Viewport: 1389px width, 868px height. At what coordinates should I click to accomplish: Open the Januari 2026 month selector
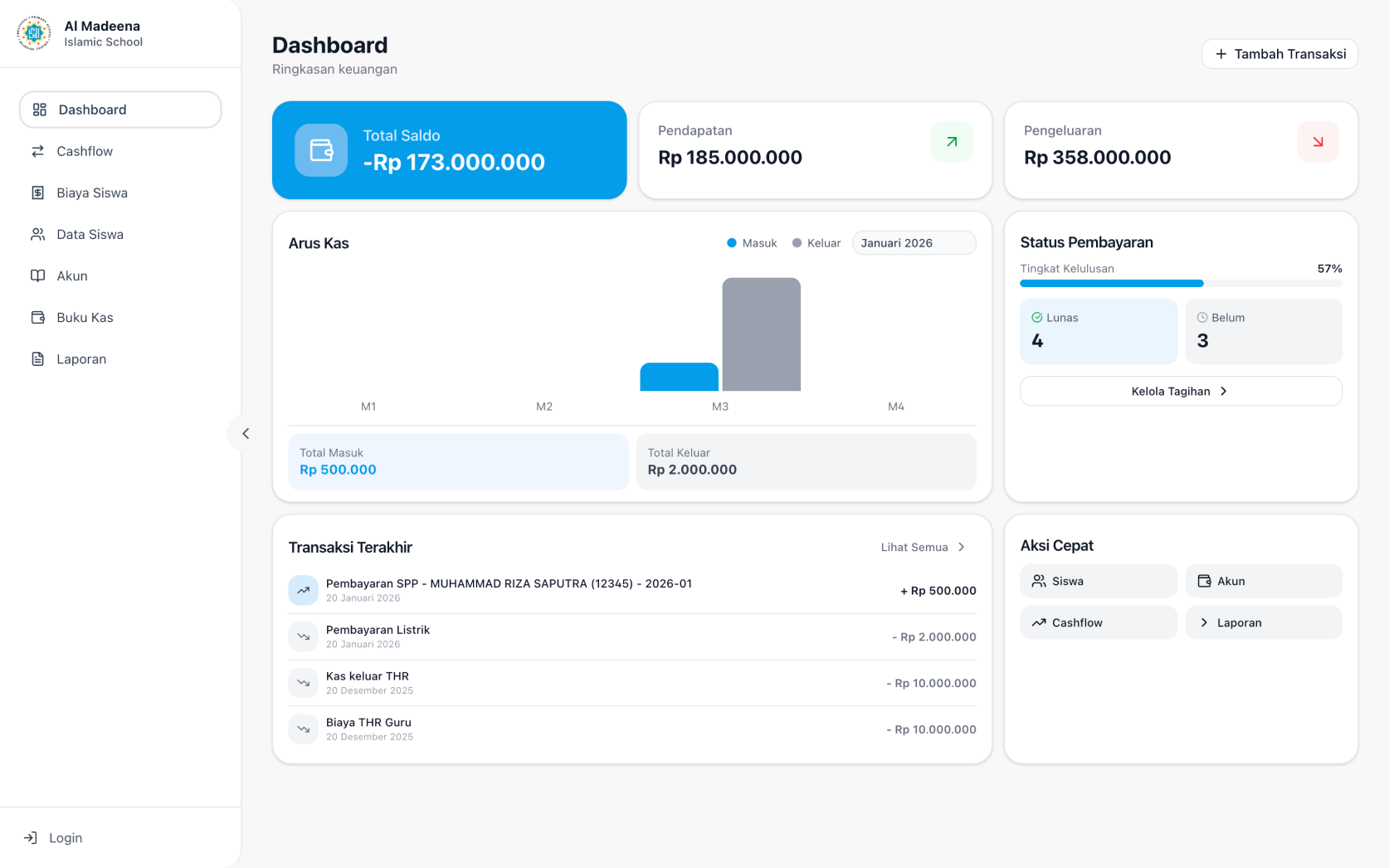(913, 242)
